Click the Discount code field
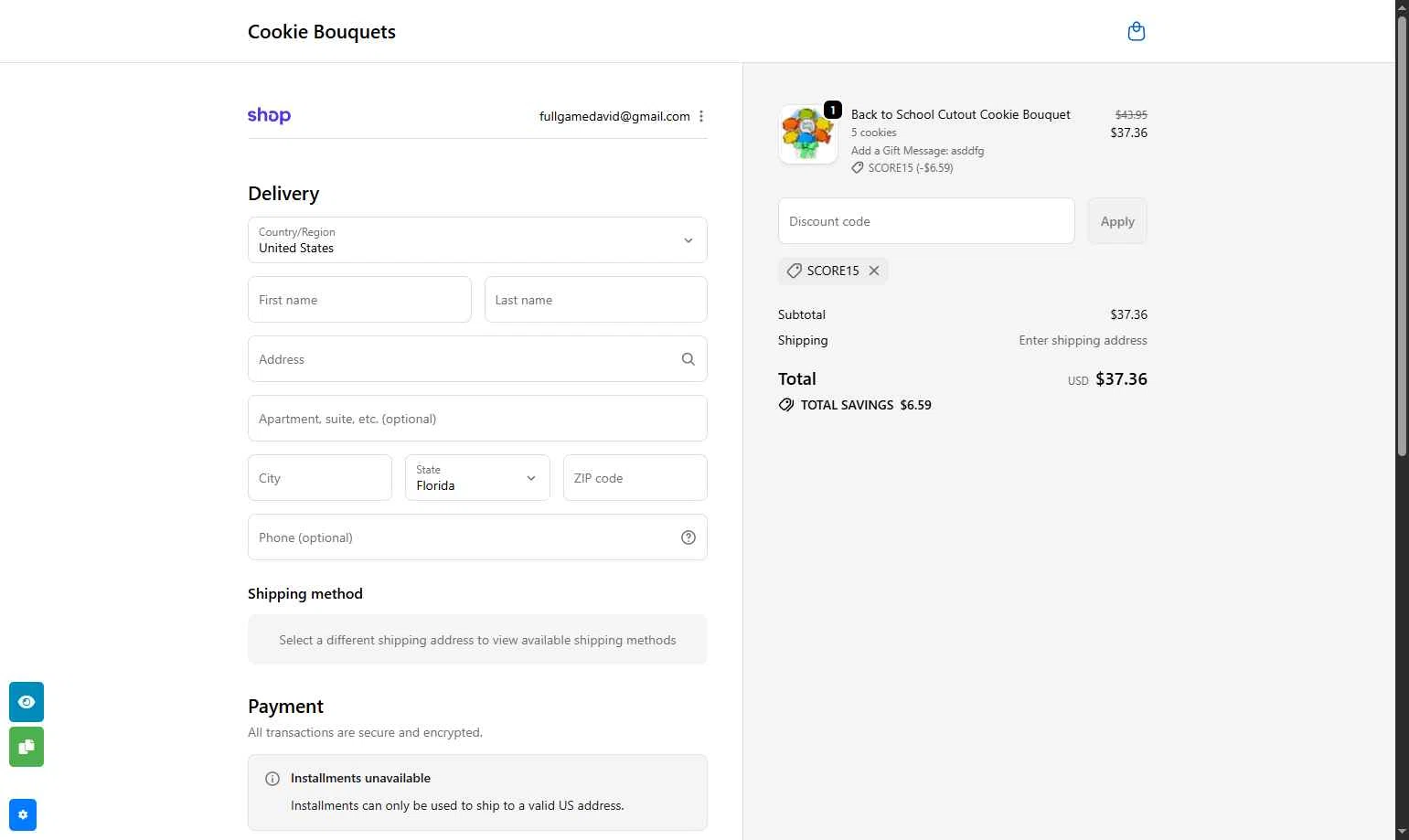1409x840 pixels. (926, 221)
